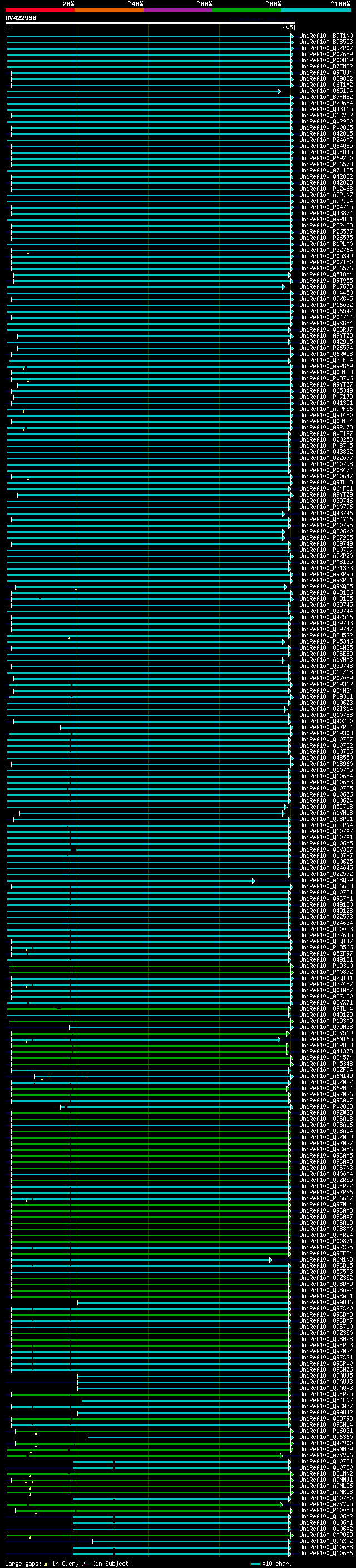356x1568 pixels.
Task: Select label UniRef100_P00871
Action: [325, 1241]
